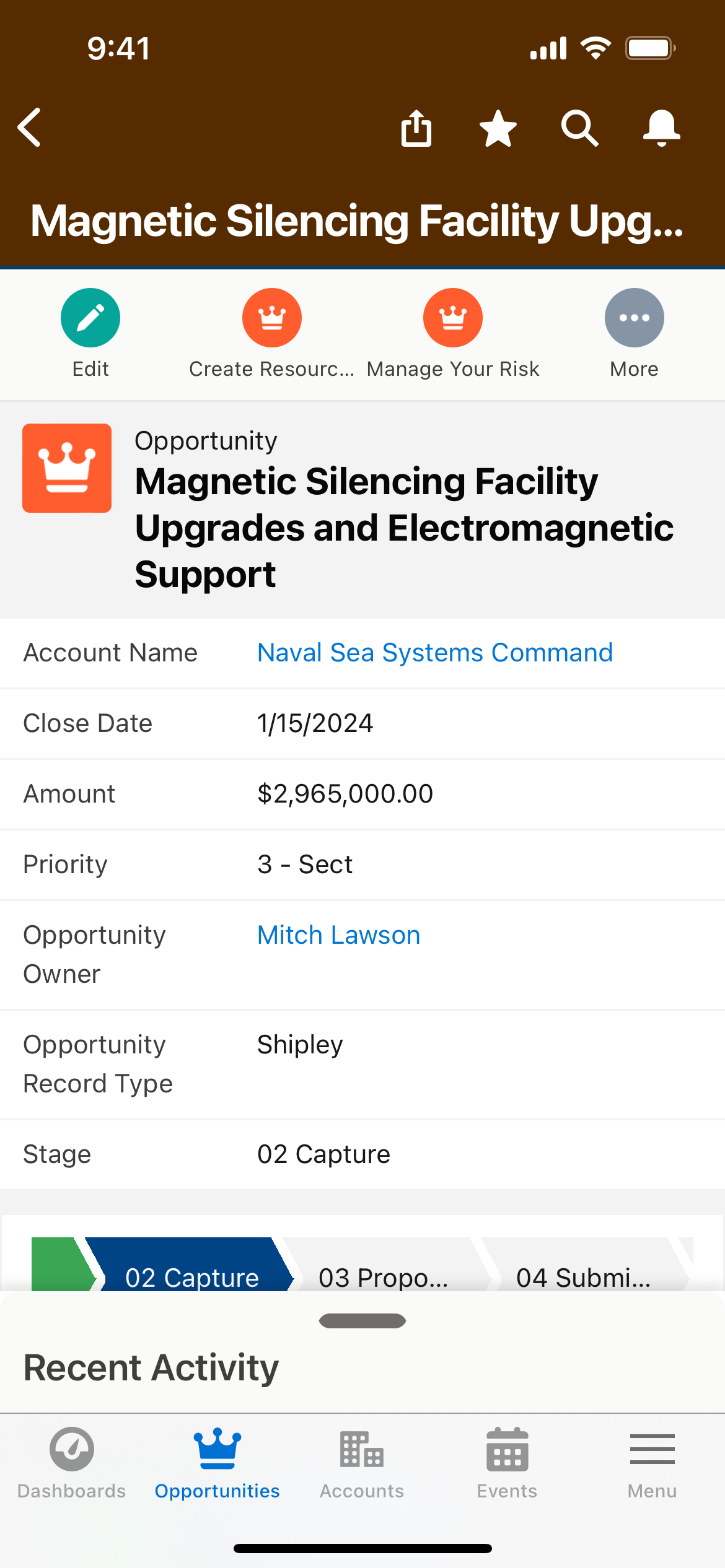Tap the Create Resource action icon
The image size is (725, 1568).
click(271, 318)
